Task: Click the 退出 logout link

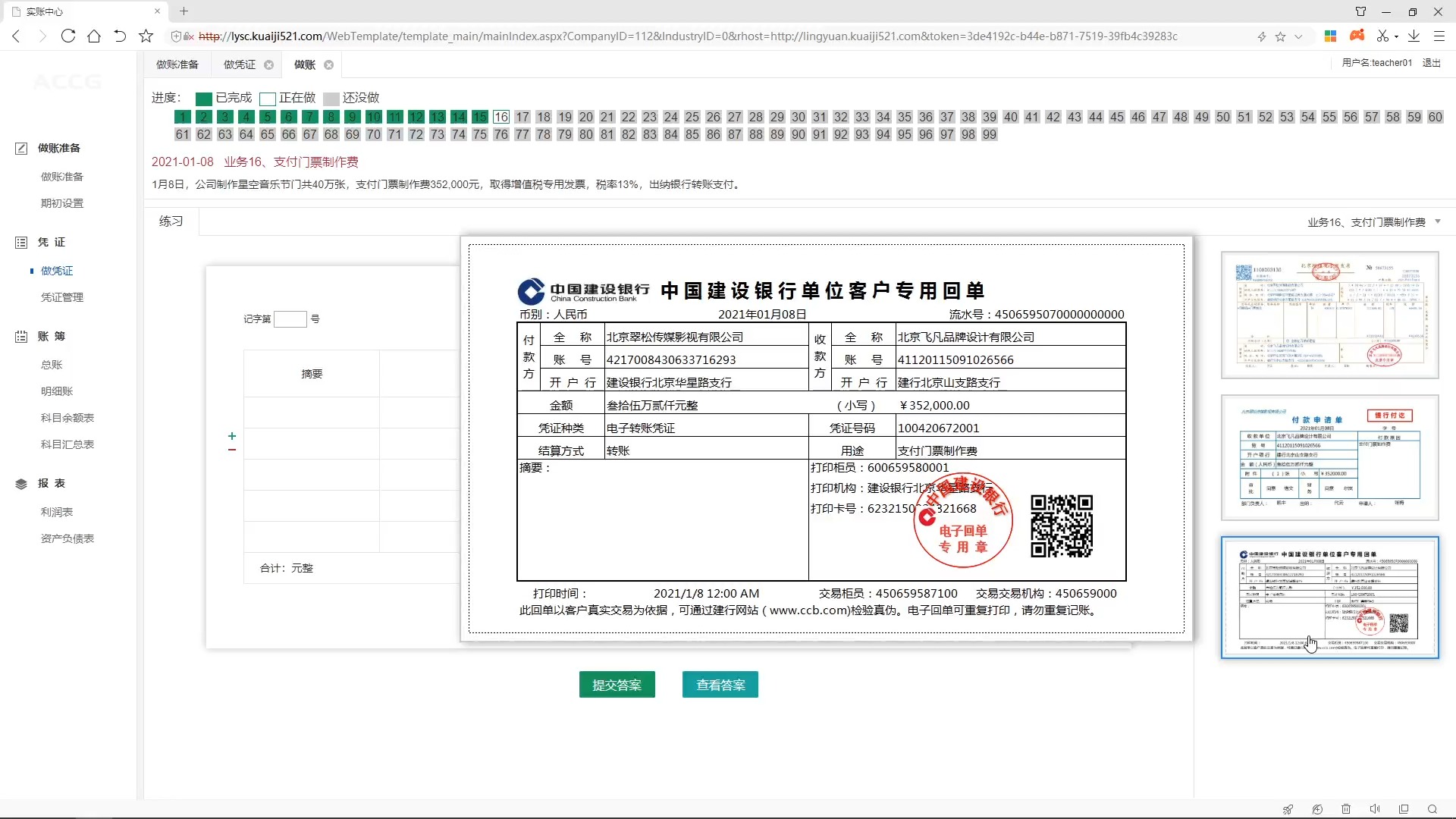Action: pyautogui.click(x=1431, y=63)
